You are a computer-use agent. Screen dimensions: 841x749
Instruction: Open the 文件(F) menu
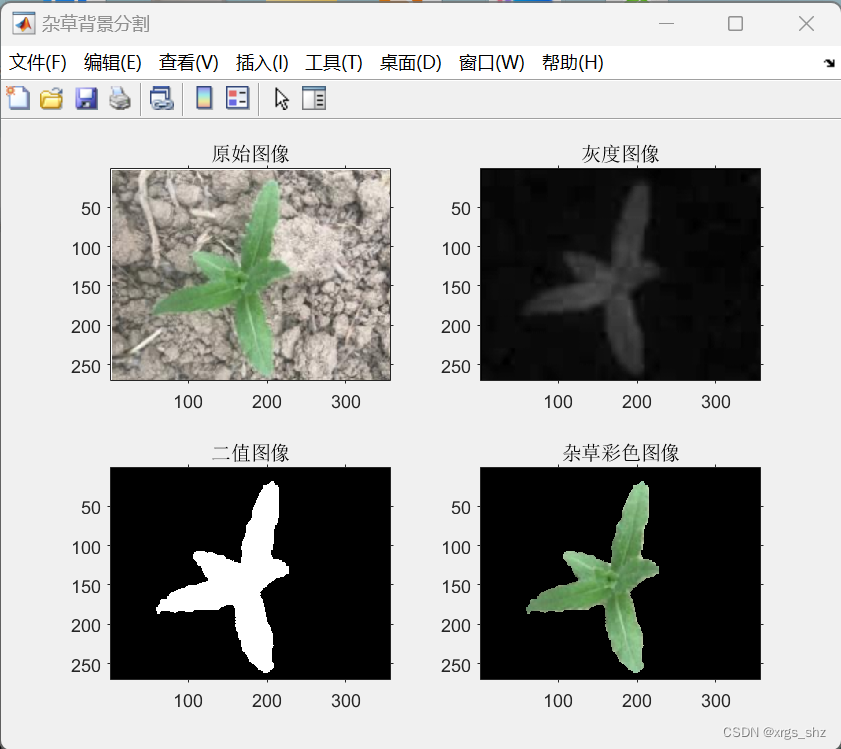(x=38, y=63)
